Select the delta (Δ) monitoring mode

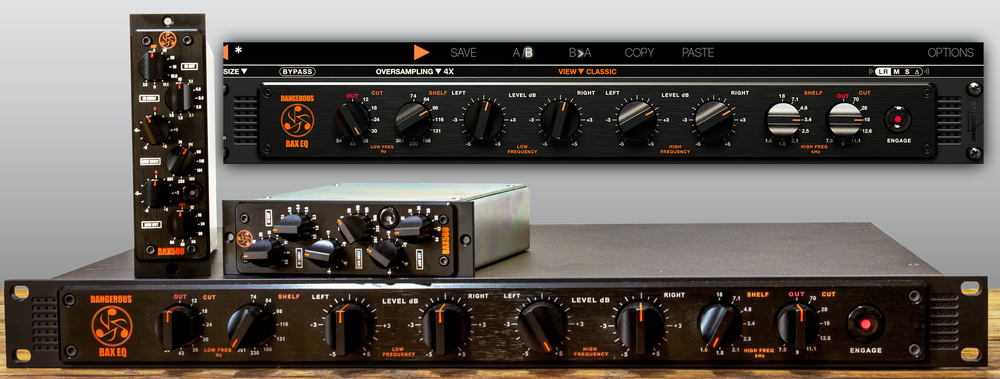pyautogui.click(x=917, y=71)
